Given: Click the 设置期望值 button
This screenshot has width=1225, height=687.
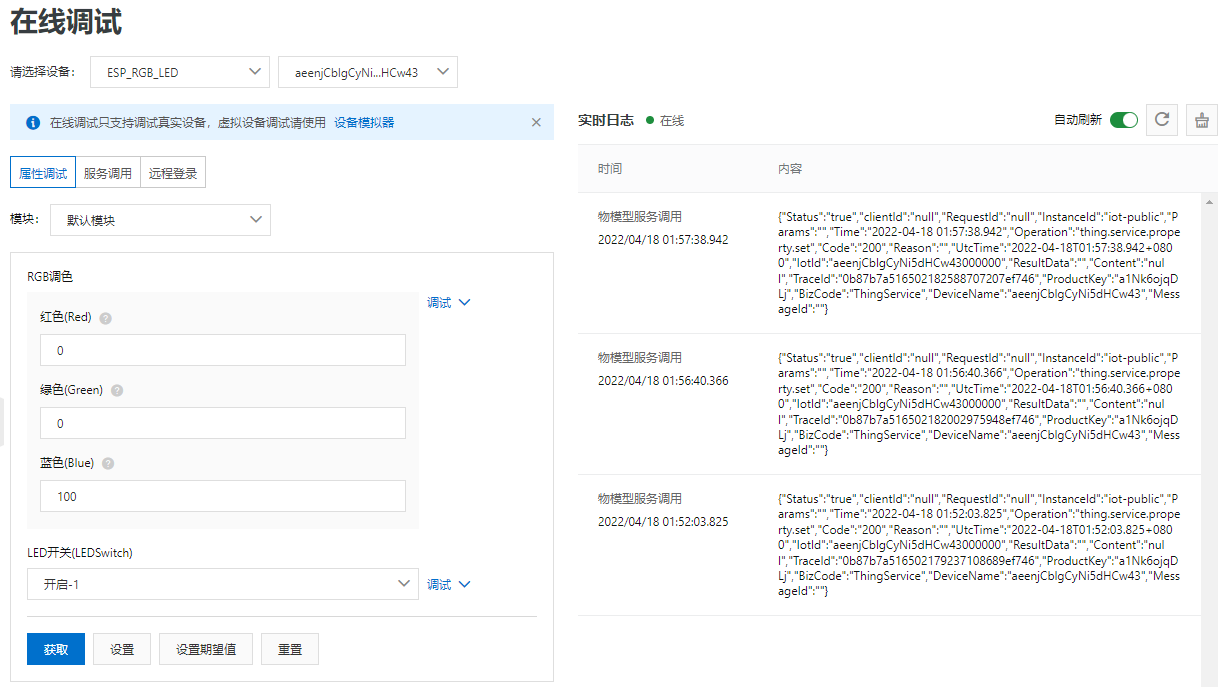Looking at the screenshot, I should [x=206, y=649].
